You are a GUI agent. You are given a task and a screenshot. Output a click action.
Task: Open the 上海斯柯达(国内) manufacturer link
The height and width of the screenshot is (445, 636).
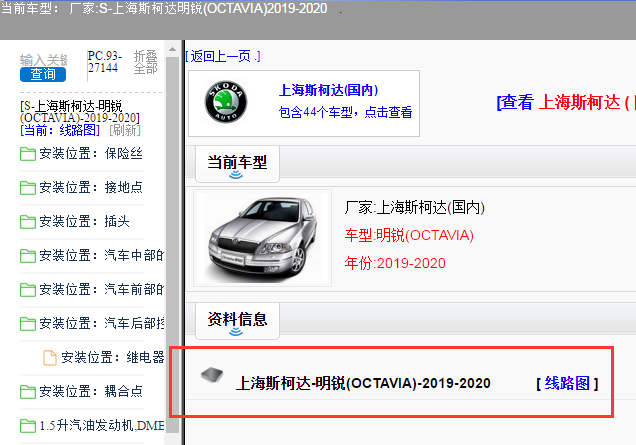pos(329,90)
